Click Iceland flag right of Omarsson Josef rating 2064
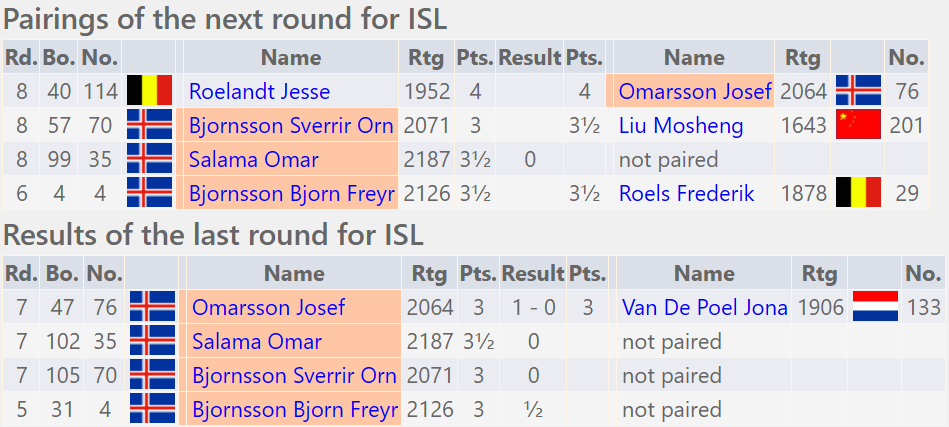Viewport: 949px width, 427px height. [x=858, y=91]
